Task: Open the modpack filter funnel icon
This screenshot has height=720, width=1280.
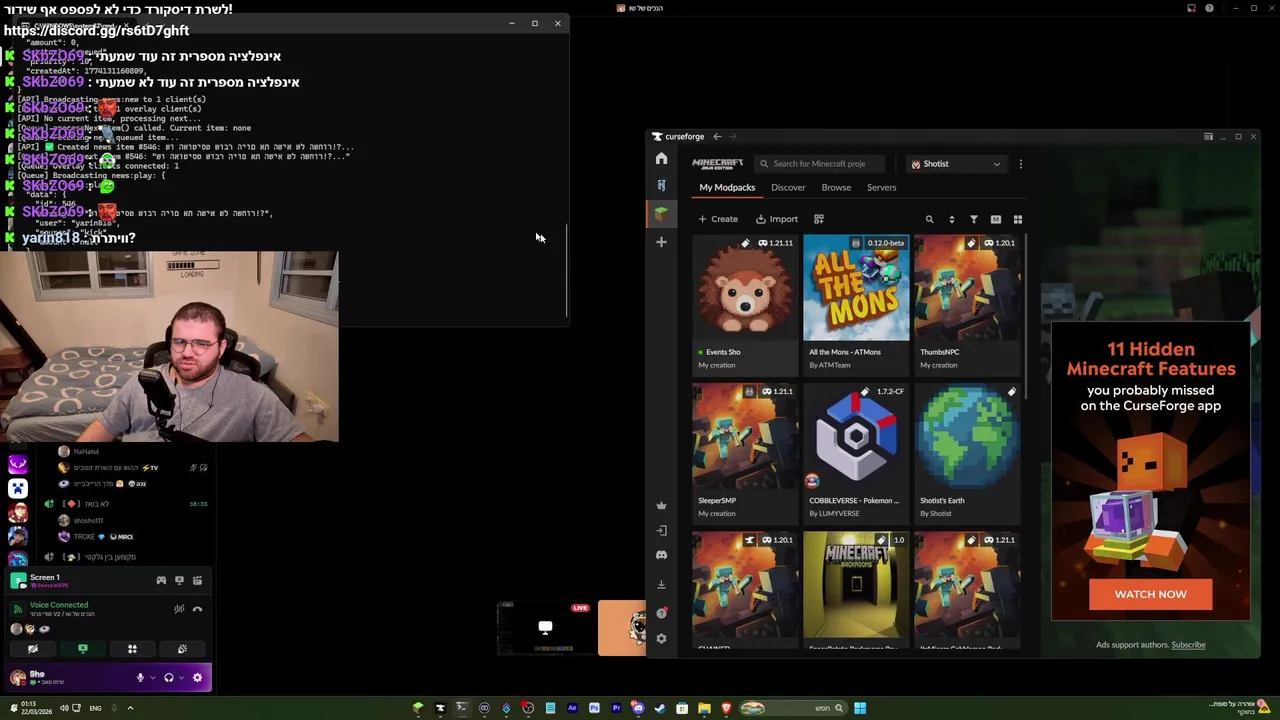Action: coord(973,219)
